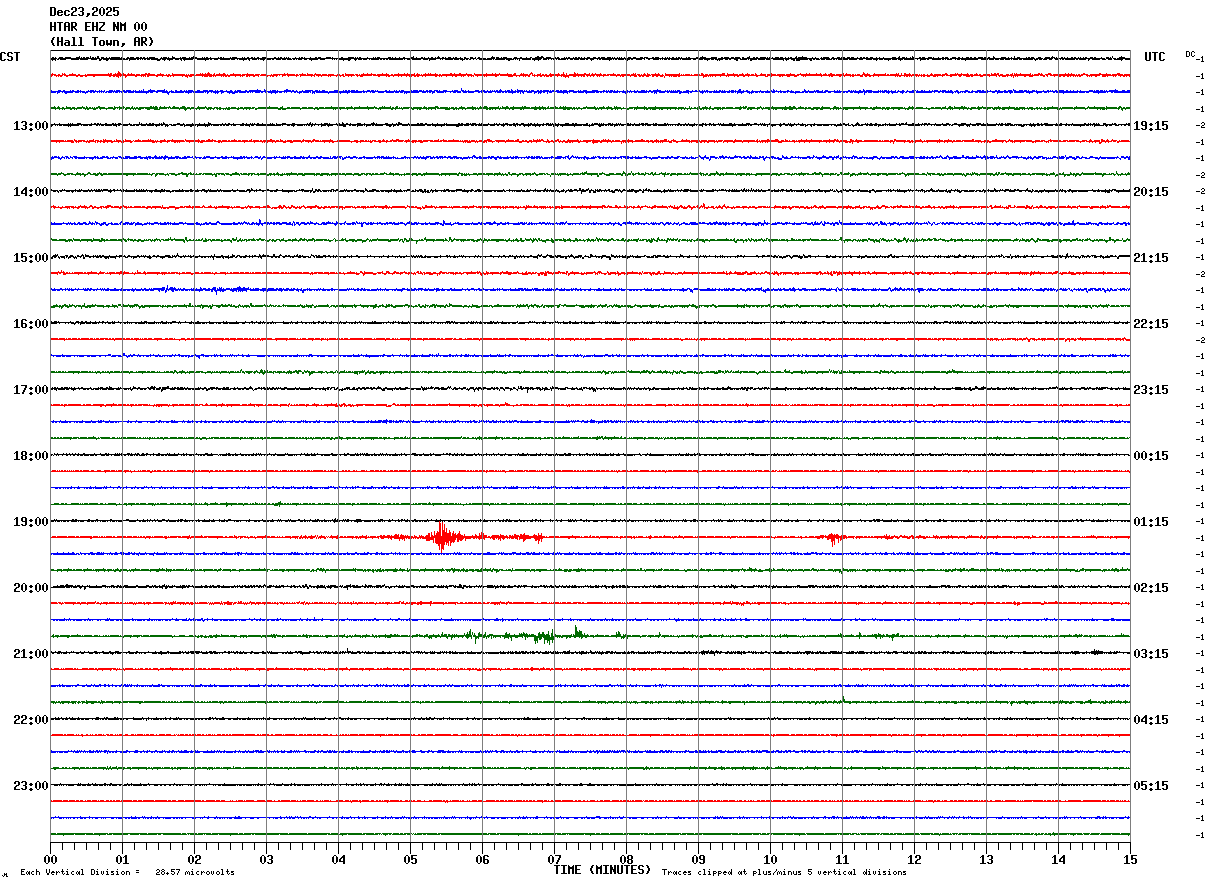Click the 22:00 CST time label
The height and width of the screenshot is (886, 1210).
pos(30,720)
